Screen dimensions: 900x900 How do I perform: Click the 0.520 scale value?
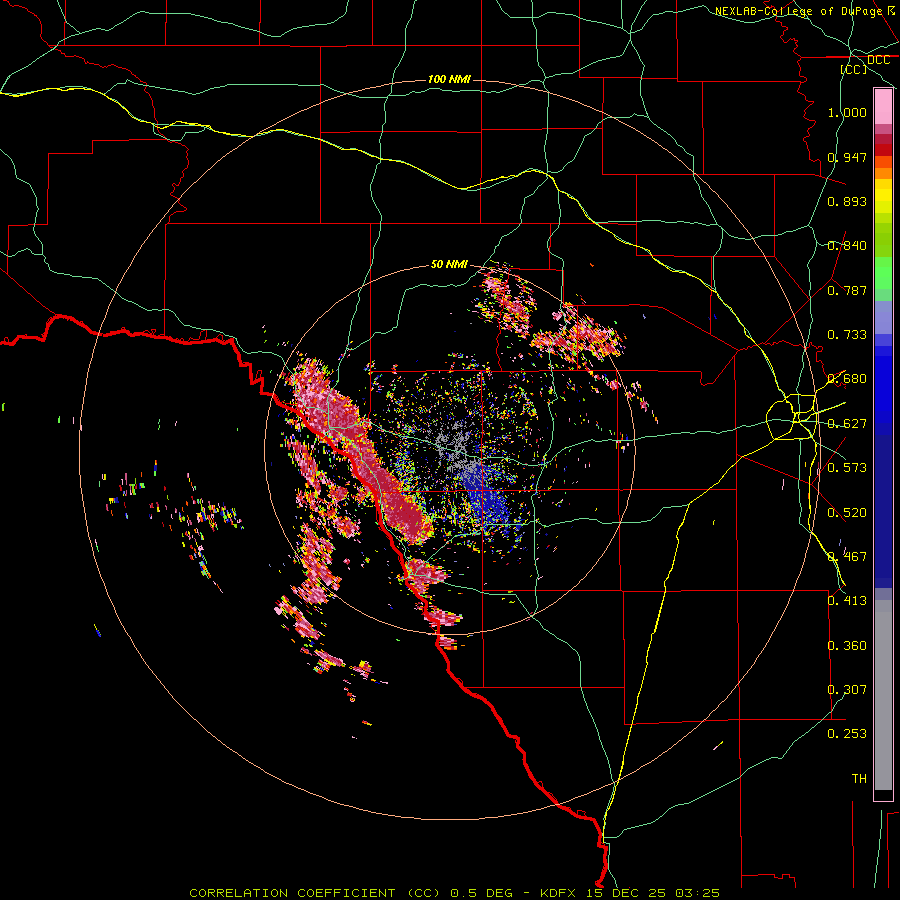click(x=847, y=513)
